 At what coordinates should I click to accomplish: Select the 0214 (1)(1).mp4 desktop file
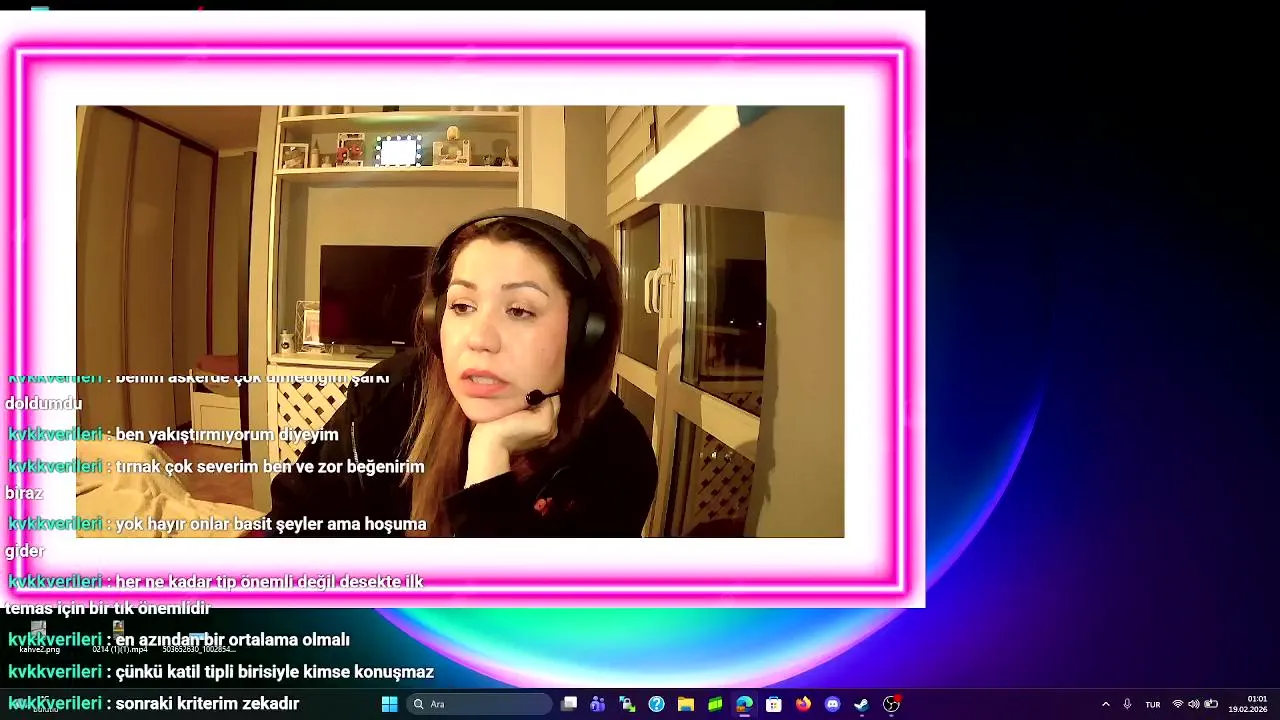(x=119, y=637)
